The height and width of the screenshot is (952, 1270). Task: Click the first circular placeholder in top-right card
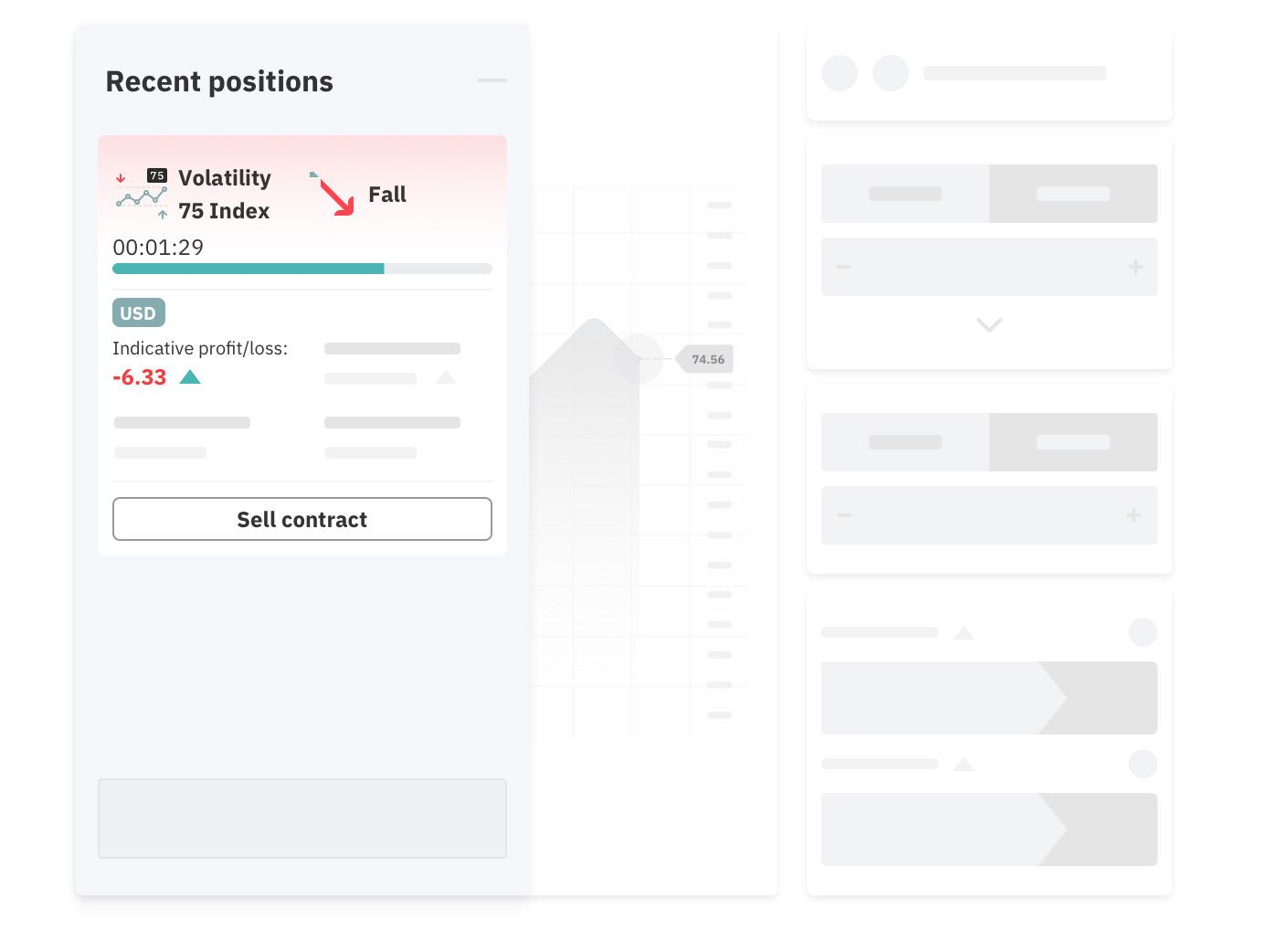(x=840, y=73)
